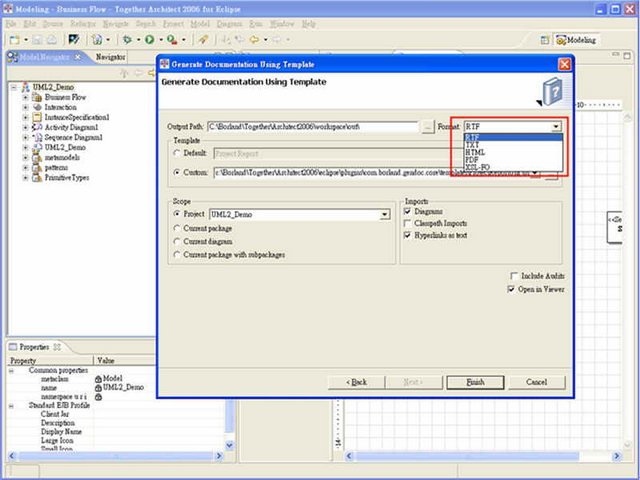Screen dimensions: 640x480
Task: Choose the Project scope radio button
Action: (x=177, y=213)
